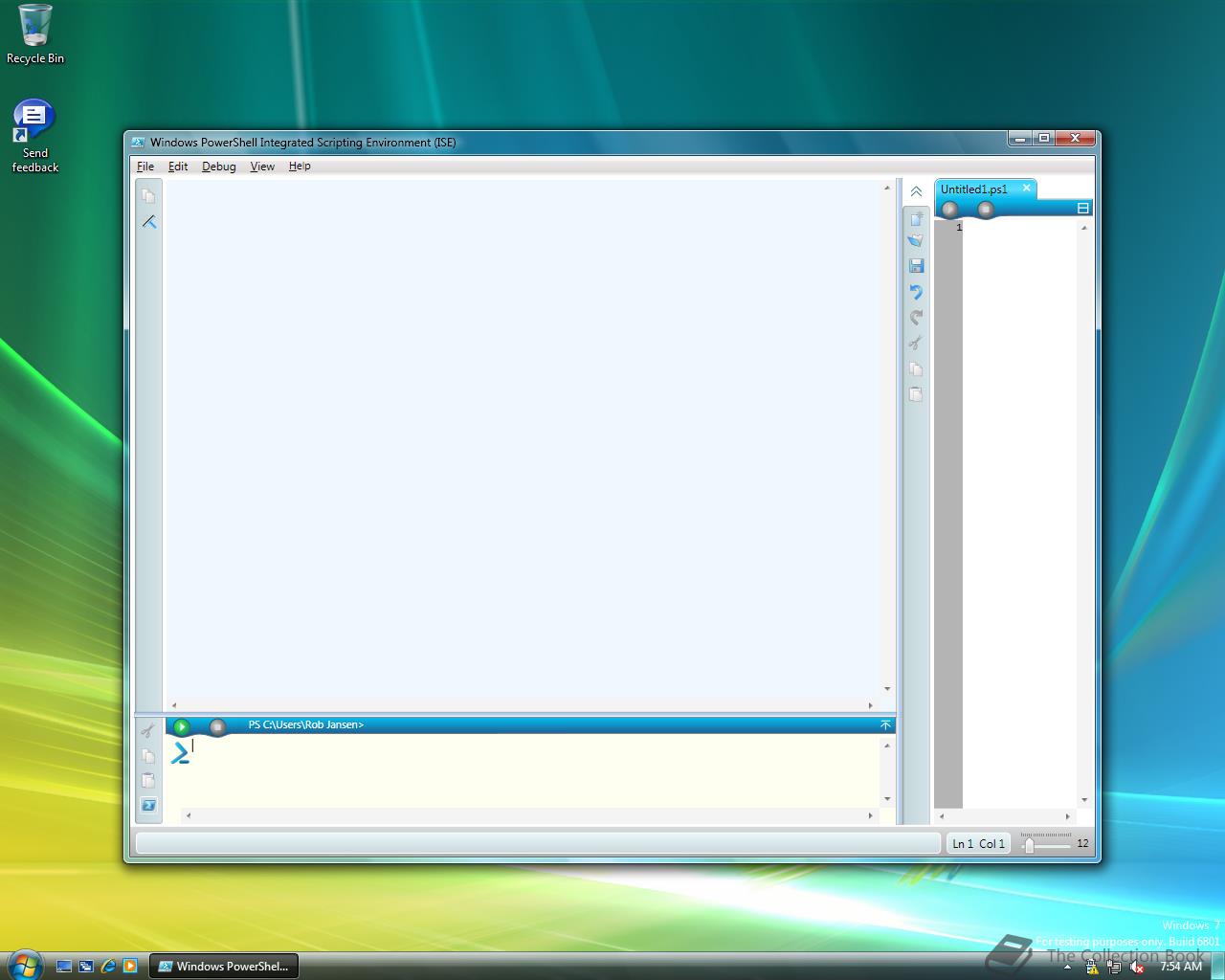The width and height of the screenshot is (1225, 980).
Task: Click the Show Desktop quick launch icon
Action: point(64,967)
